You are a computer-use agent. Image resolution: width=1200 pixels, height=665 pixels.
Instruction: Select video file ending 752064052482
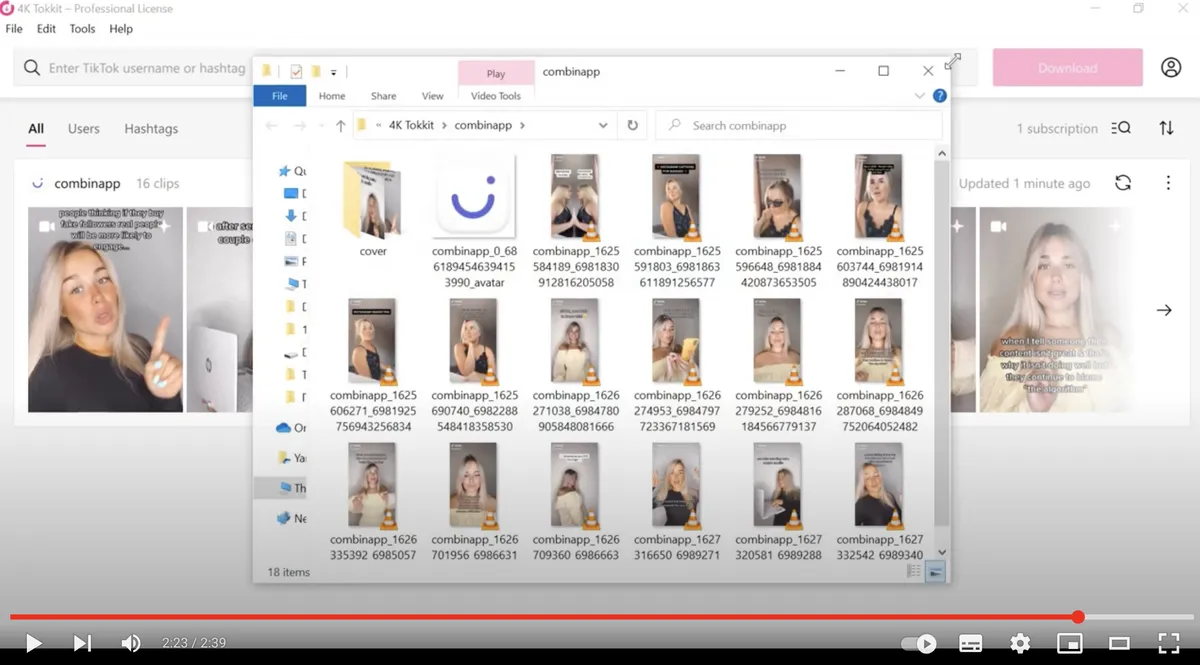tap(880, 365)
